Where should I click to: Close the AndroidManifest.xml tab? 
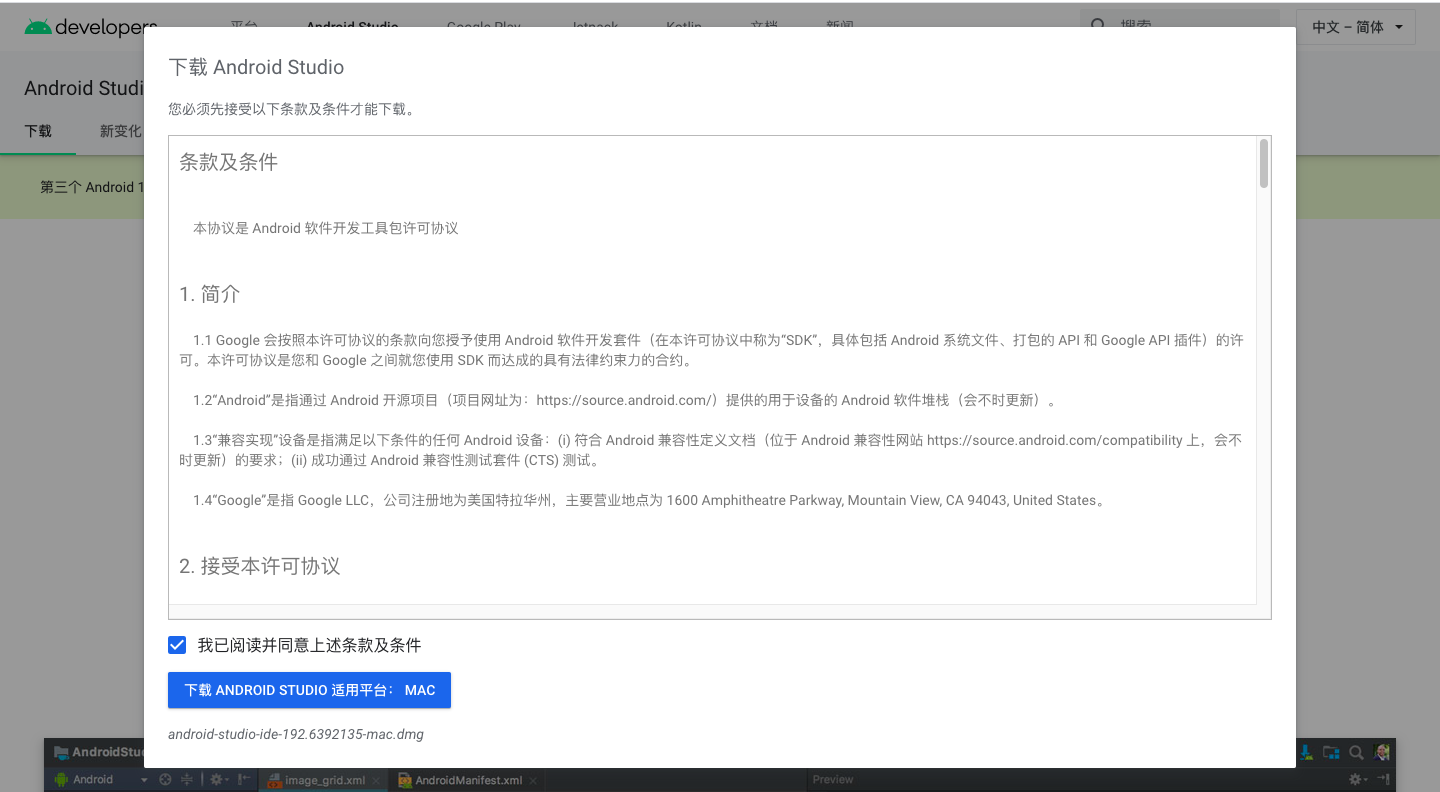pos(533,781)
